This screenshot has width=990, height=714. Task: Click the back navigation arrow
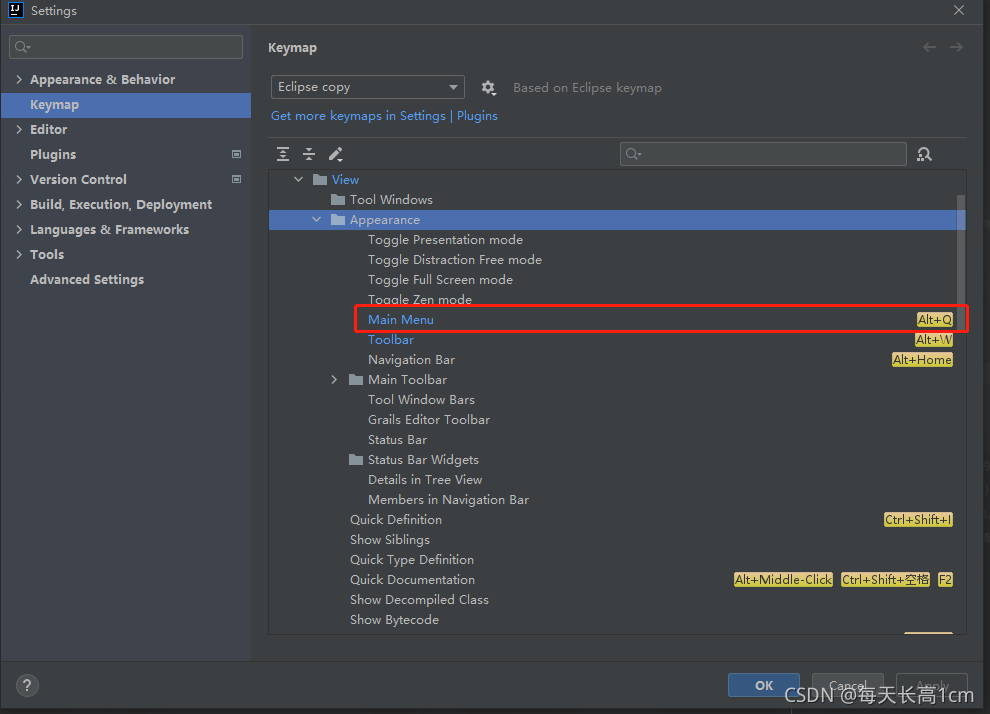pos(930,47)
